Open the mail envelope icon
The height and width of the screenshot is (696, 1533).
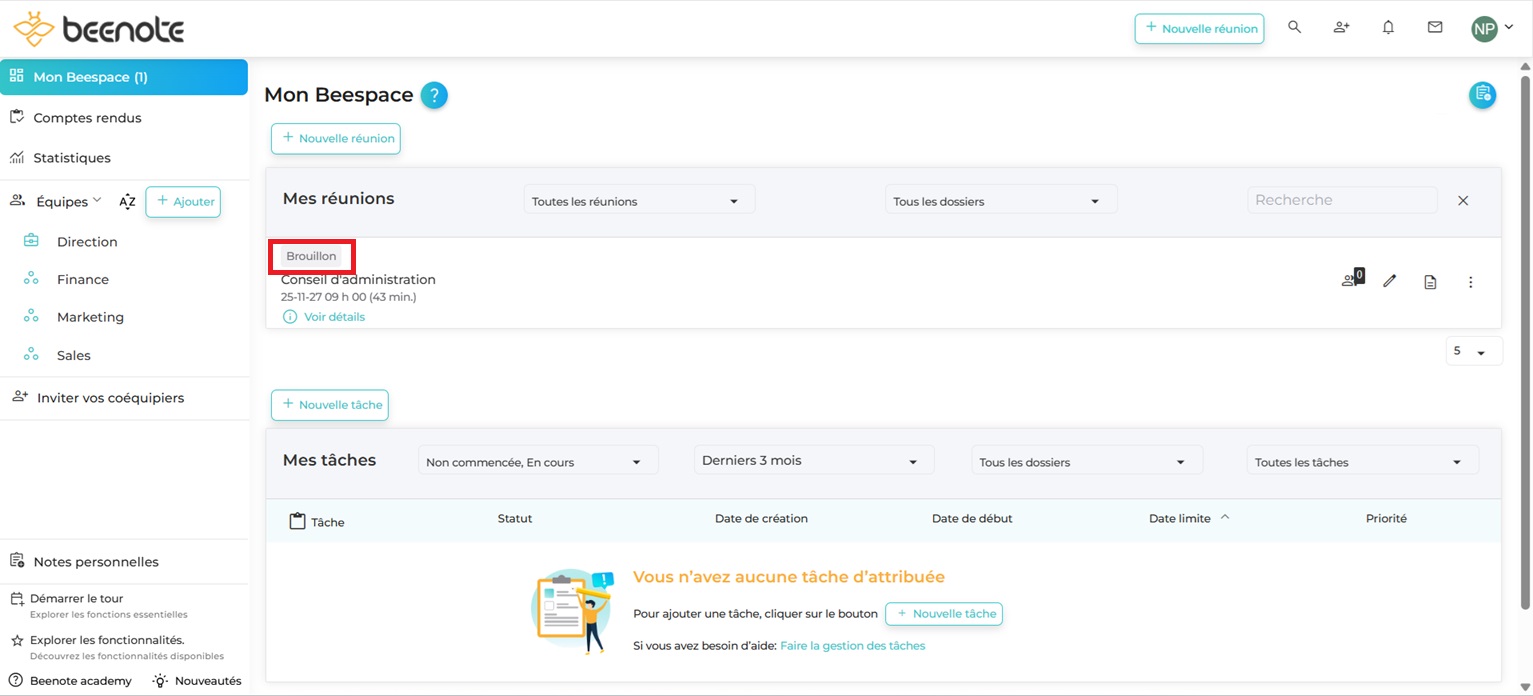pos(1435,28)
